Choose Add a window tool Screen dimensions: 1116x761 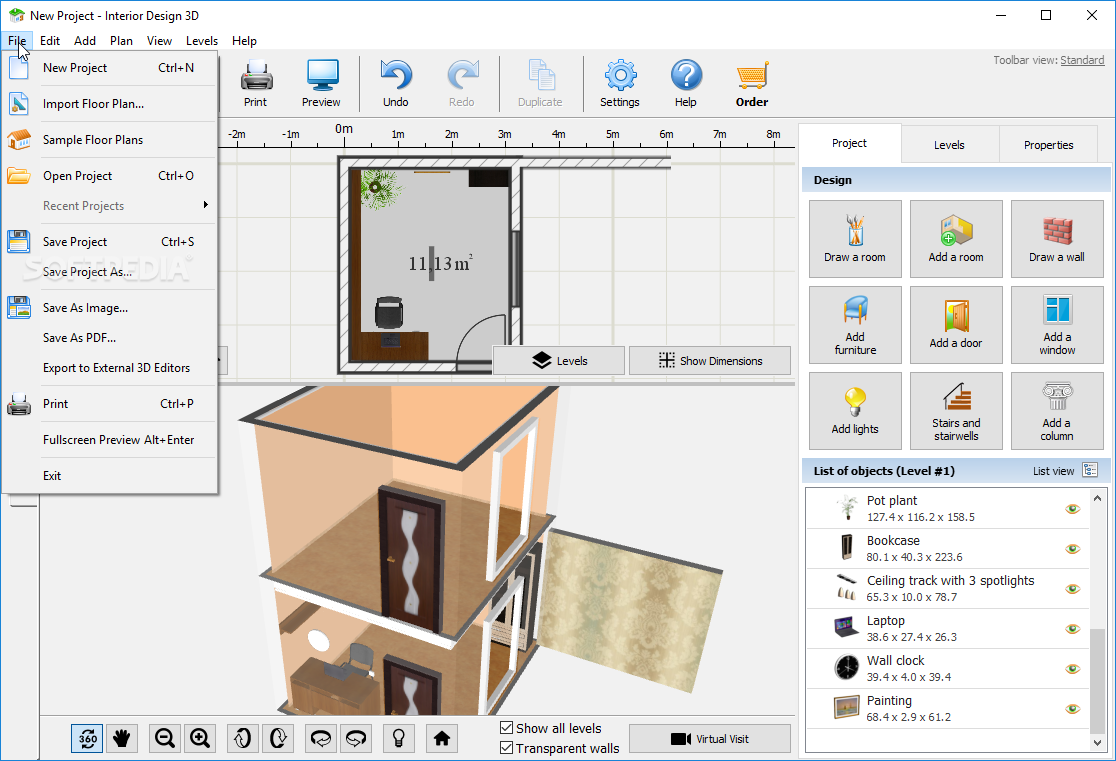[1057, 325]
